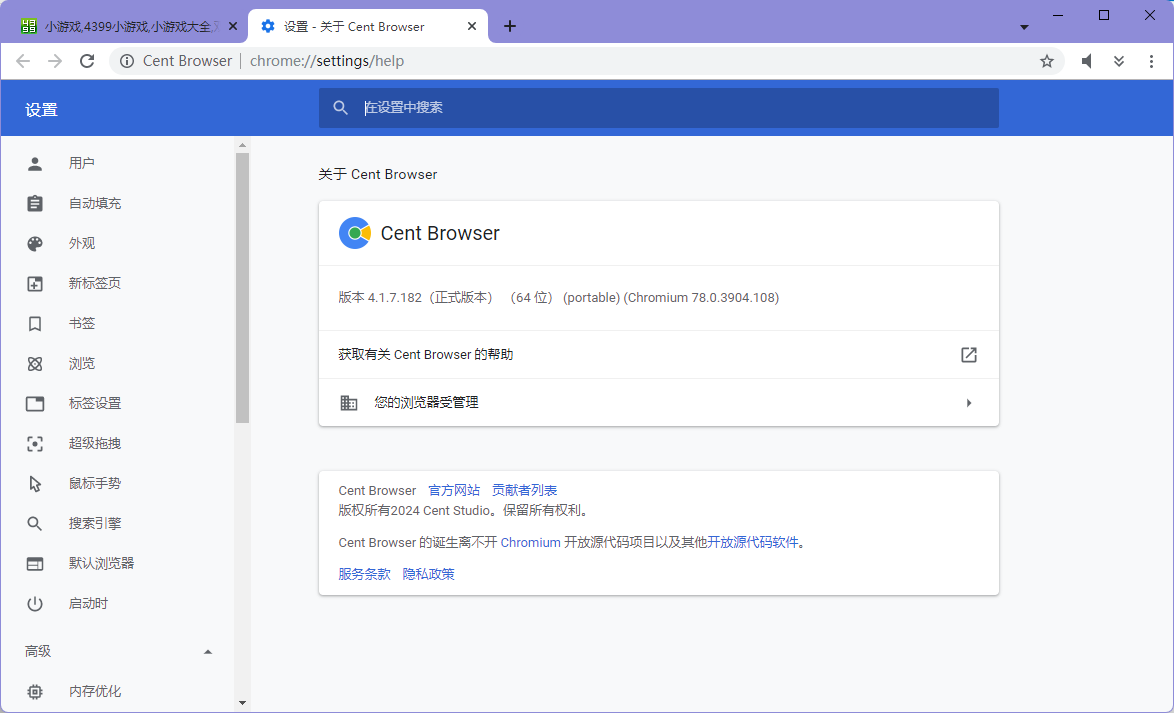This screenshot has height=713, width=1174.
Task: Open the Search engine (搜索引擎) settings
Action: [x=95, y=524]
